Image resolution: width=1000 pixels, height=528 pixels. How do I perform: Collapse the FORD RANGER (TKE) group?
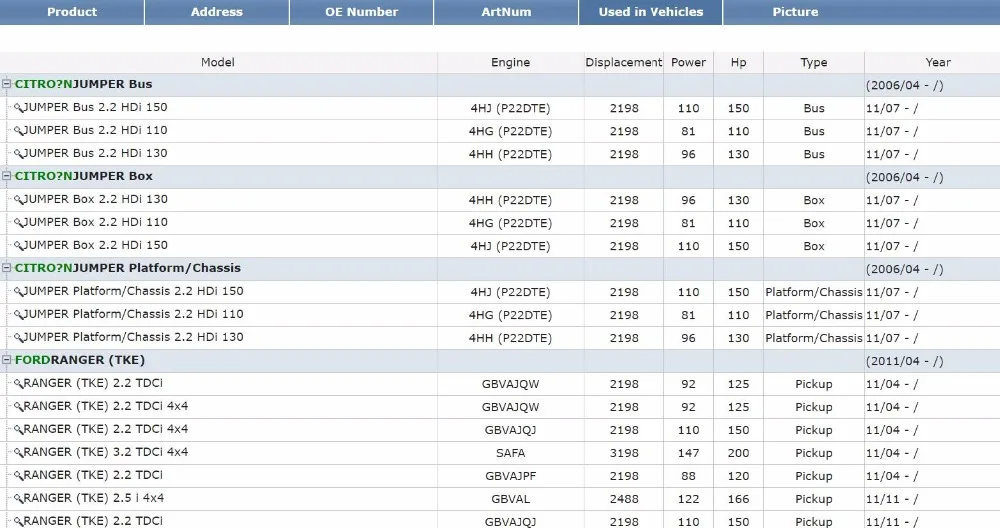point(6,360)
